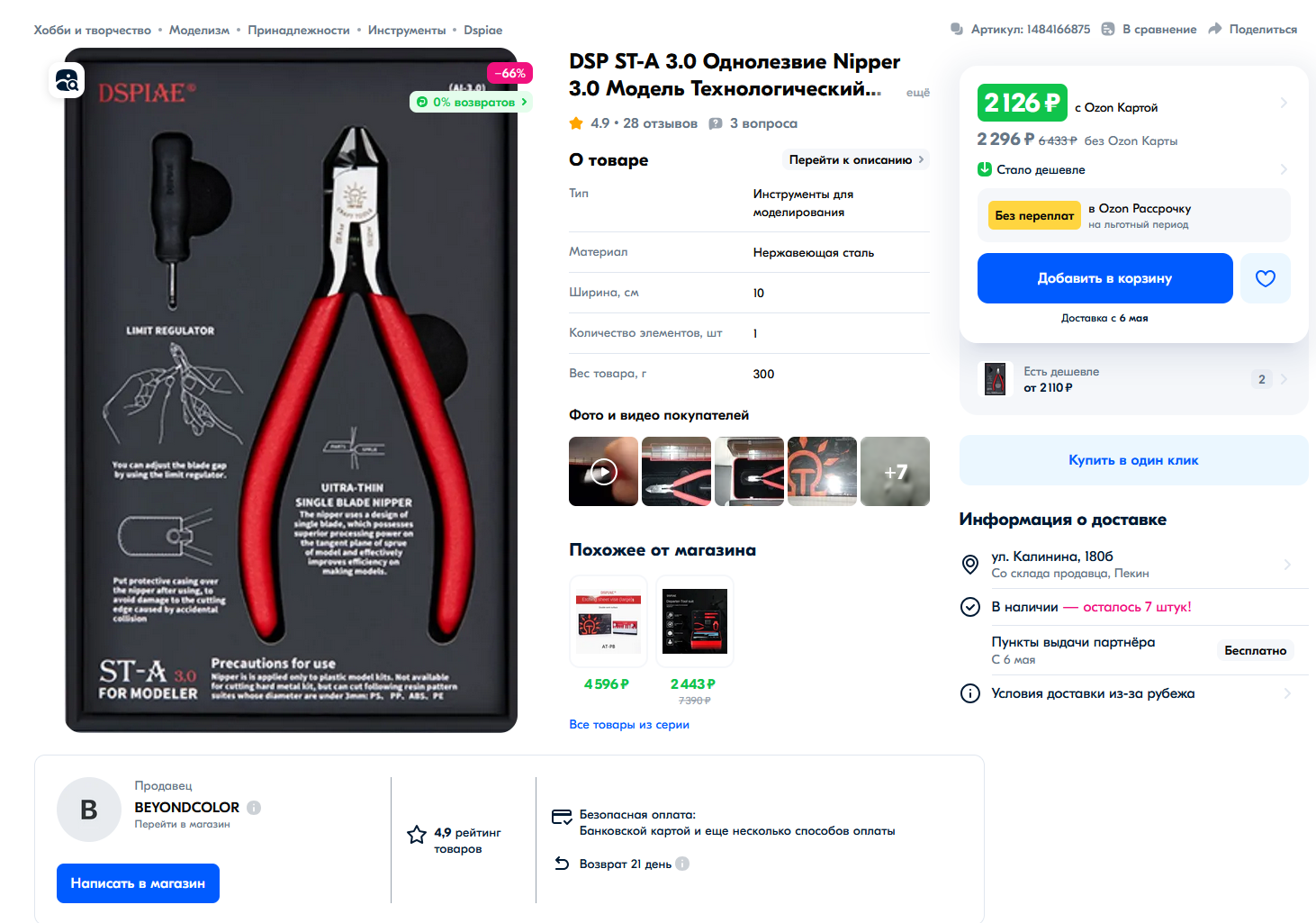Expand the Ozon Card price chevron
Screen dimensions: 1316x923
pos(1283,103)
